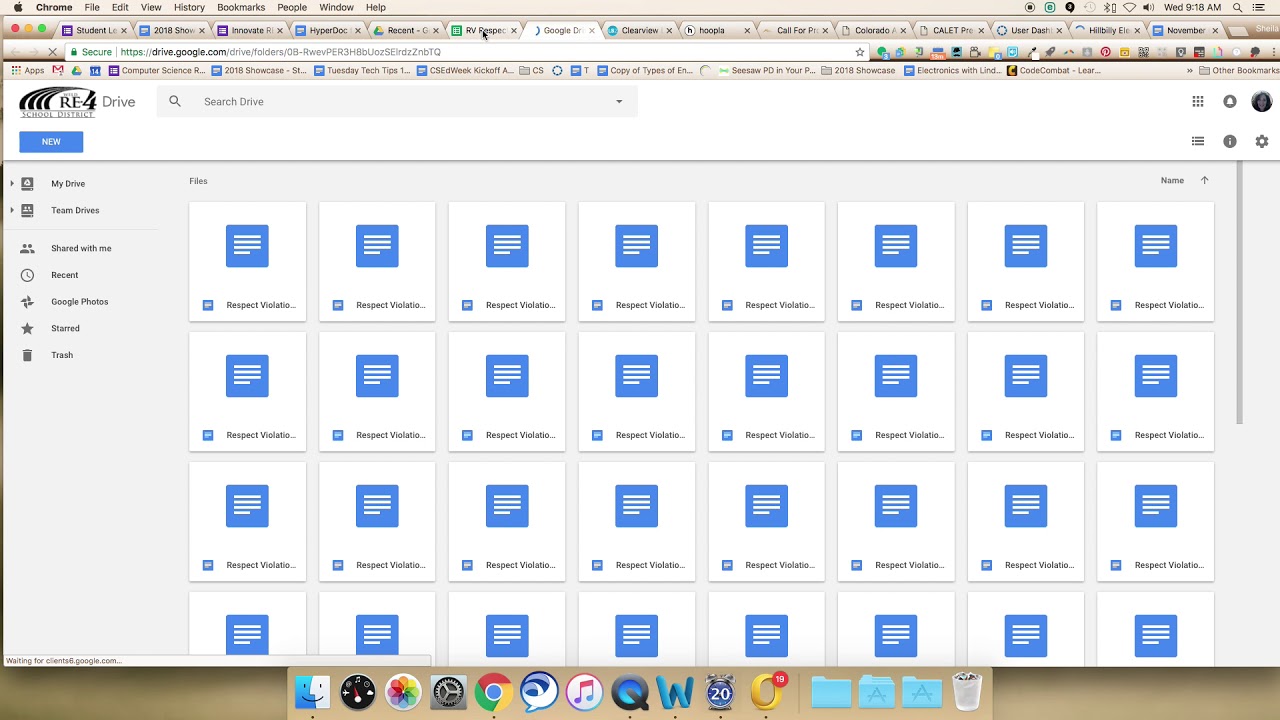
Task: Open Microsoft Word from the dock
Action: tap(676, 691)
